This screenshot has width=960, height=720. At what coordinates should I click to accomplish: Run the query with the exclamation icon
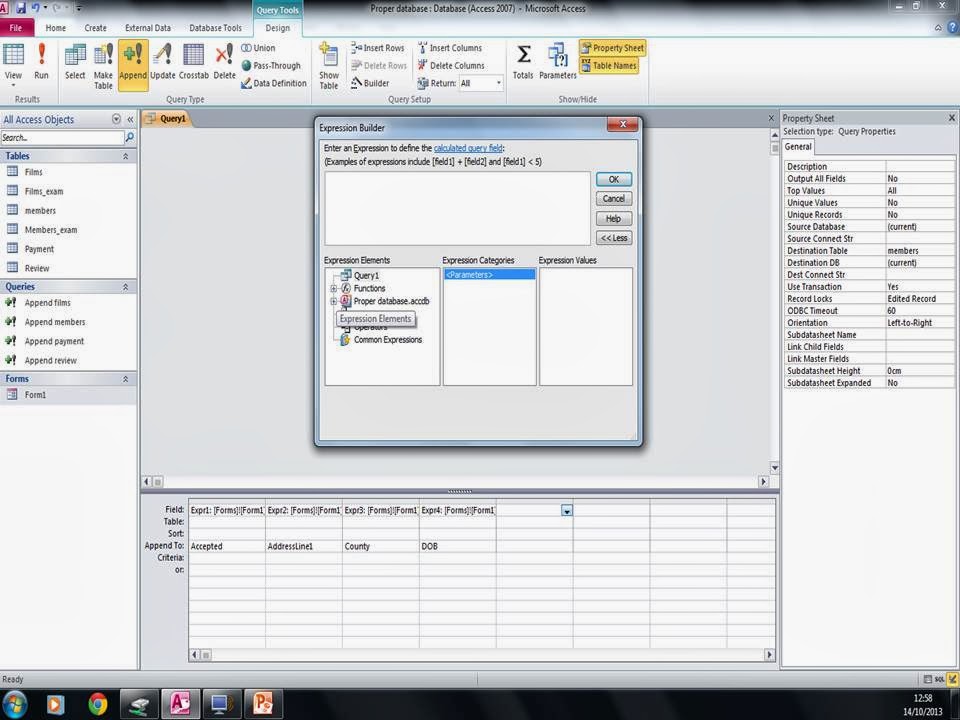[41, 61]
